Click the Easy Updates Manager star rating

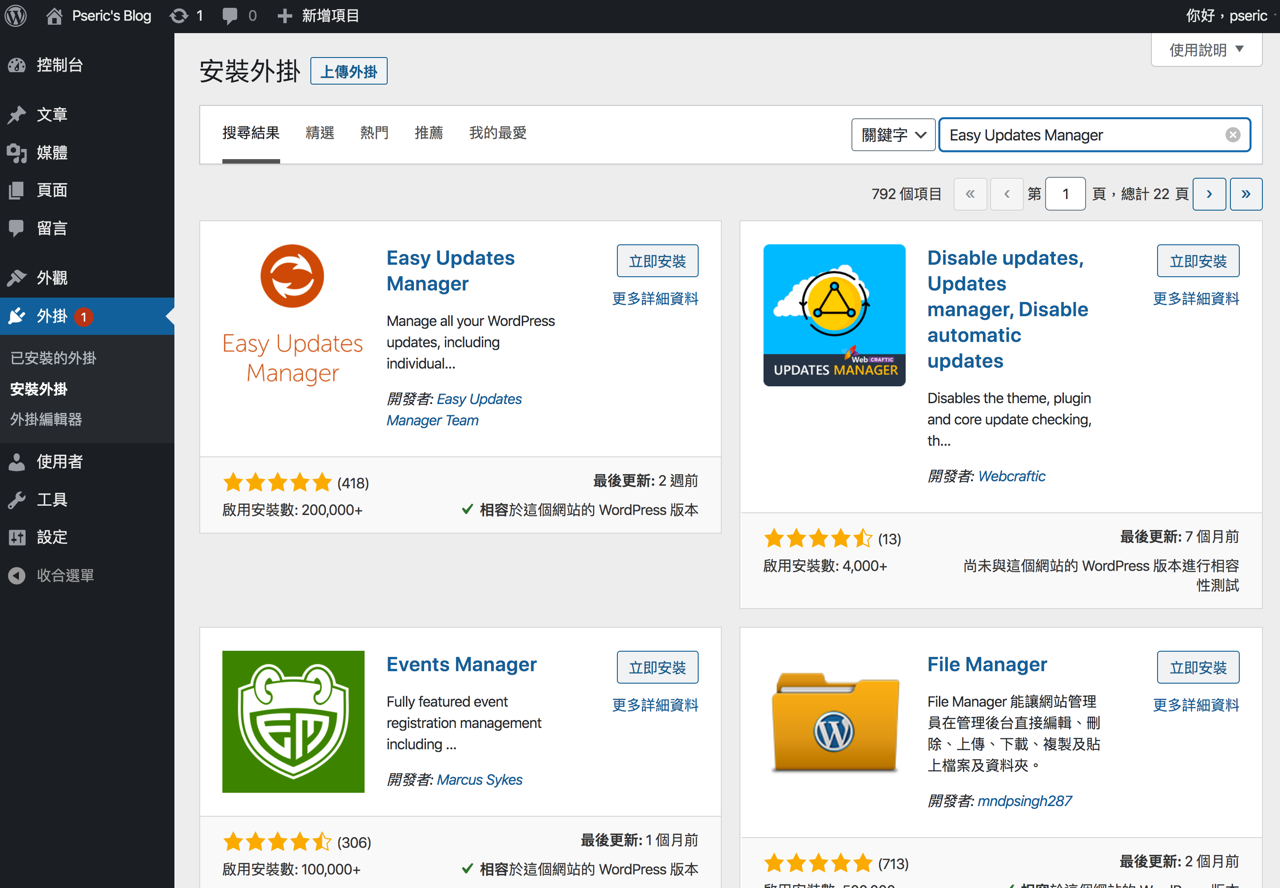pos(277,483)
